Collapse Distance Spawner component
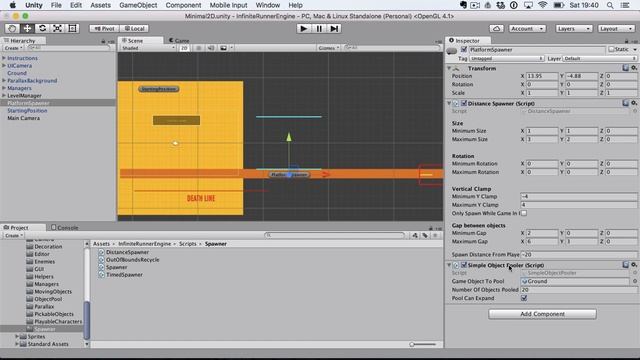Screen dimensions: 640x360 tap(449, 103)
